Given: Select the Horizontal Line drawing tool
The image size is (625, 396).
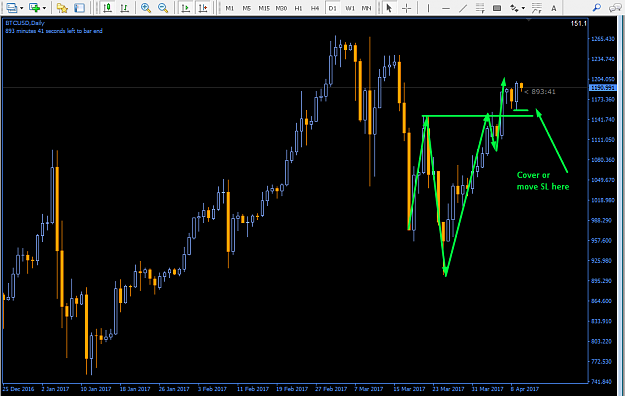Looking at the screenshot, I should (446, 8).
